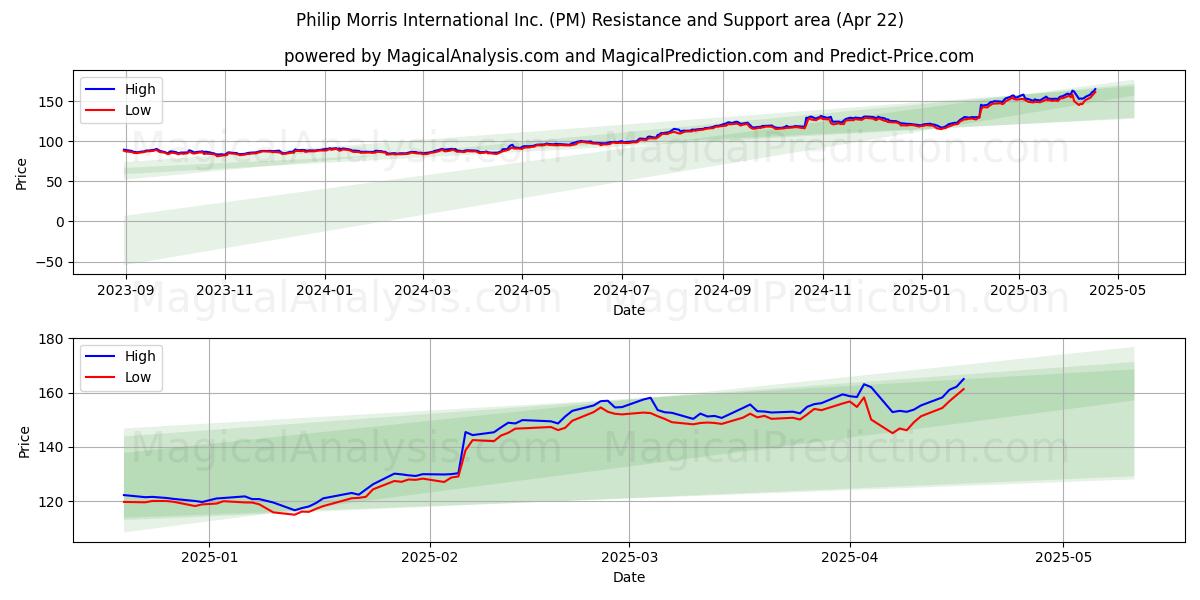Click the 2024-07 date tick label
This screenshot has height=600, width=1200.
(x=622, y=291)
